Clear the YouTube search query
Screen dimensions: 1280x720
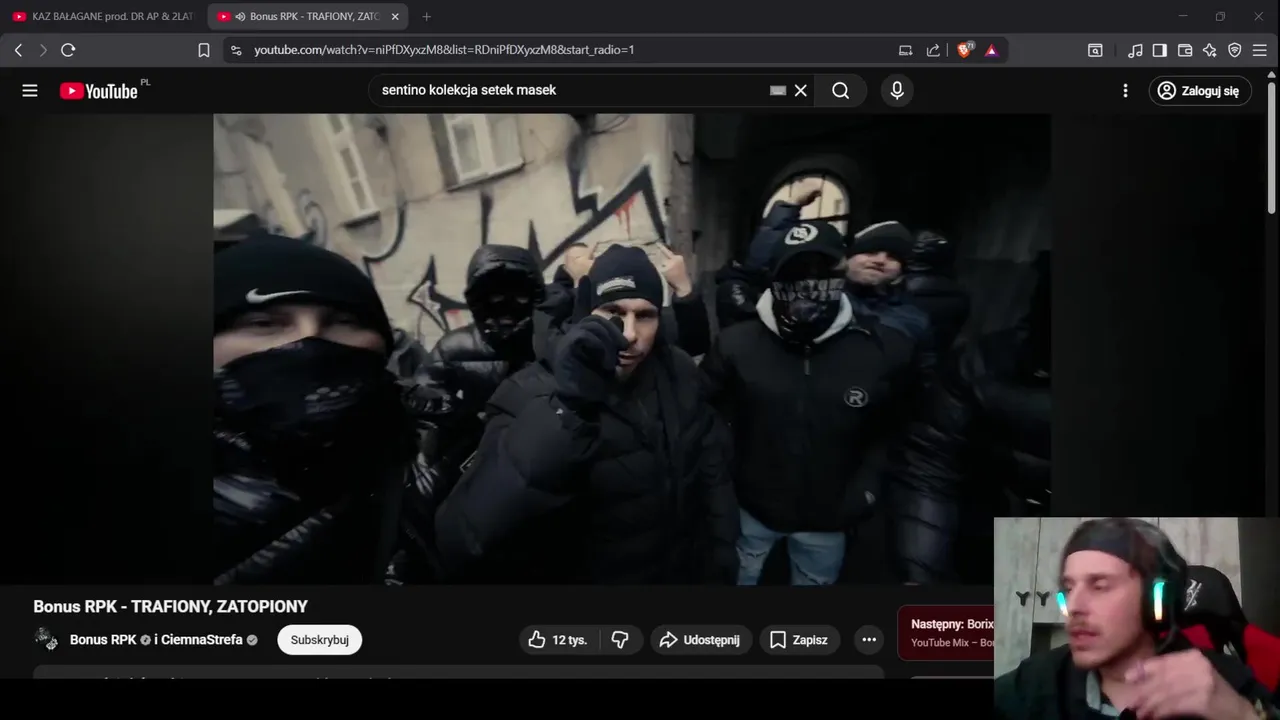[x=801, y=91]
